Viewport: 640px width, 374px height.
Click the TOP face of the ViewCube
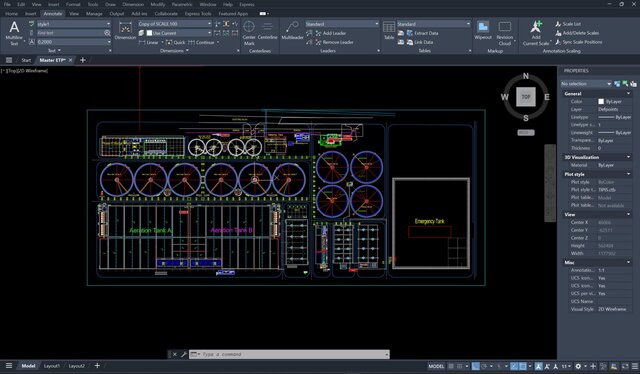526,97
